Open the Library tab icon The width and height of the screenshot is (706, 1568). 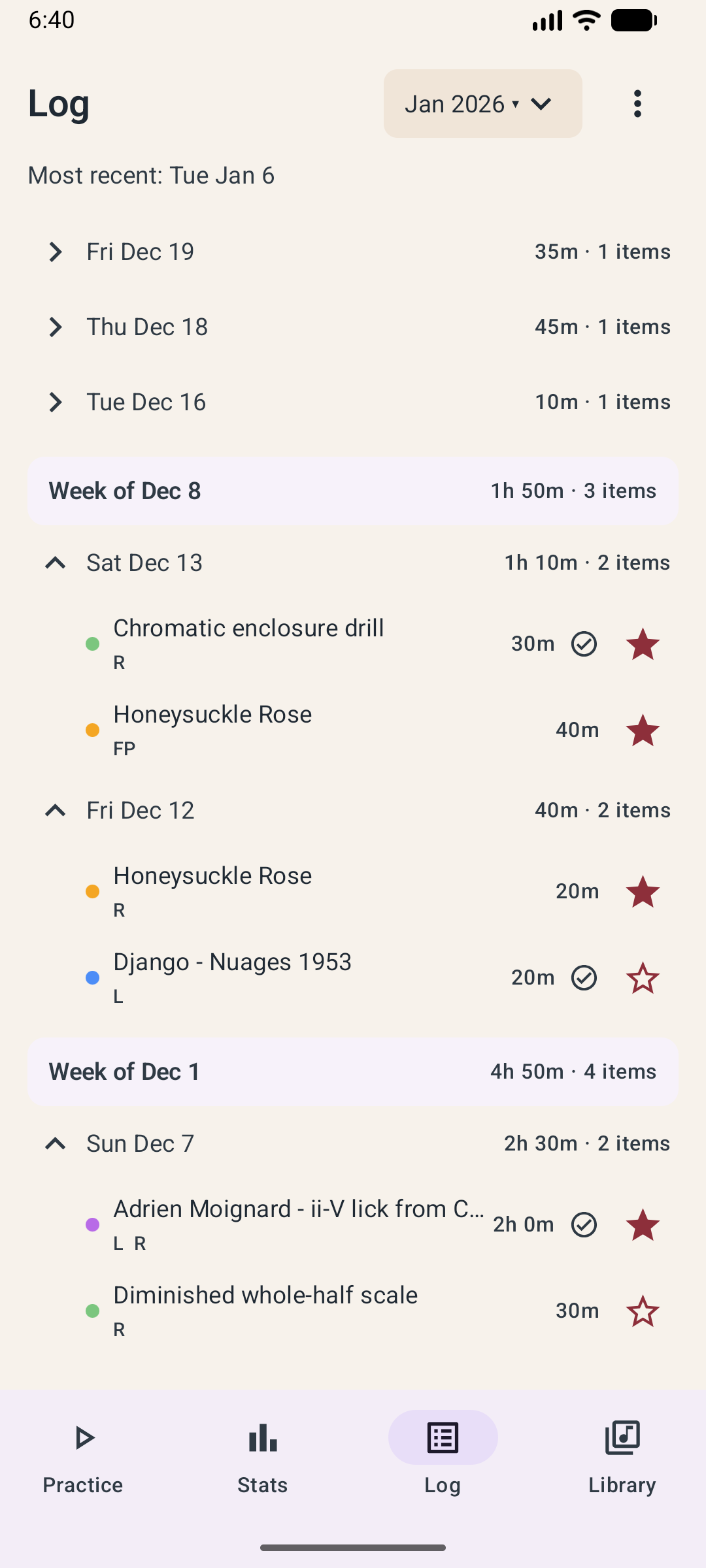[x=622, y=1439]
